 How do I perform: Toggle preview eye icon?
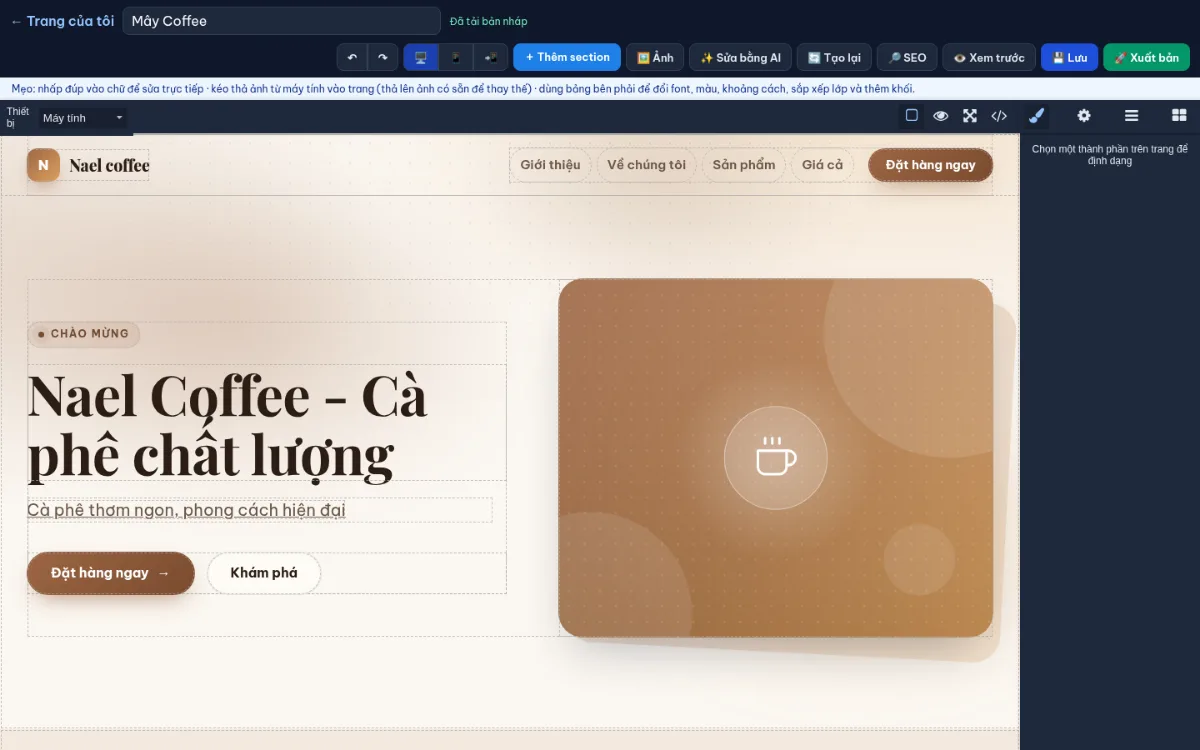pos(941,116)
